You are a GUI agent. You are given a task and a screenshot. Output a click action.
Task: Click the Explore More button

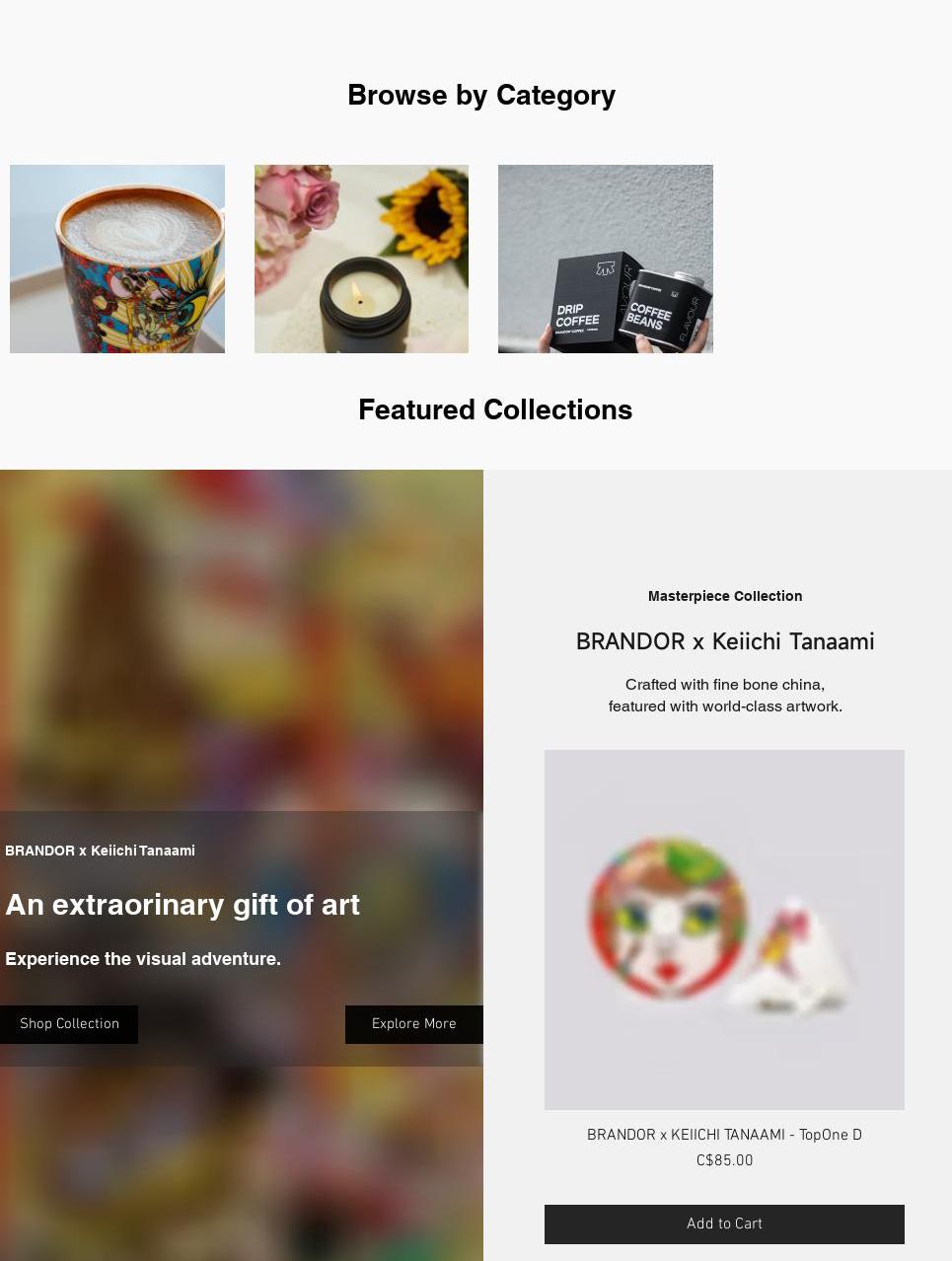(414, 1024)
